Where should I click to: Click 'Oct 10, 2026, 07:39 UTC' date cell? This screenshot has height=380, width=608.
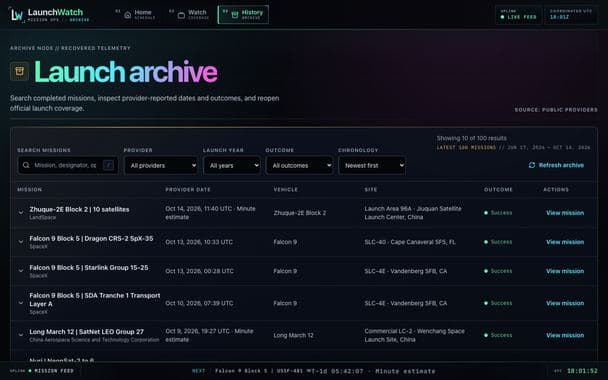click(x=199, y=303)
